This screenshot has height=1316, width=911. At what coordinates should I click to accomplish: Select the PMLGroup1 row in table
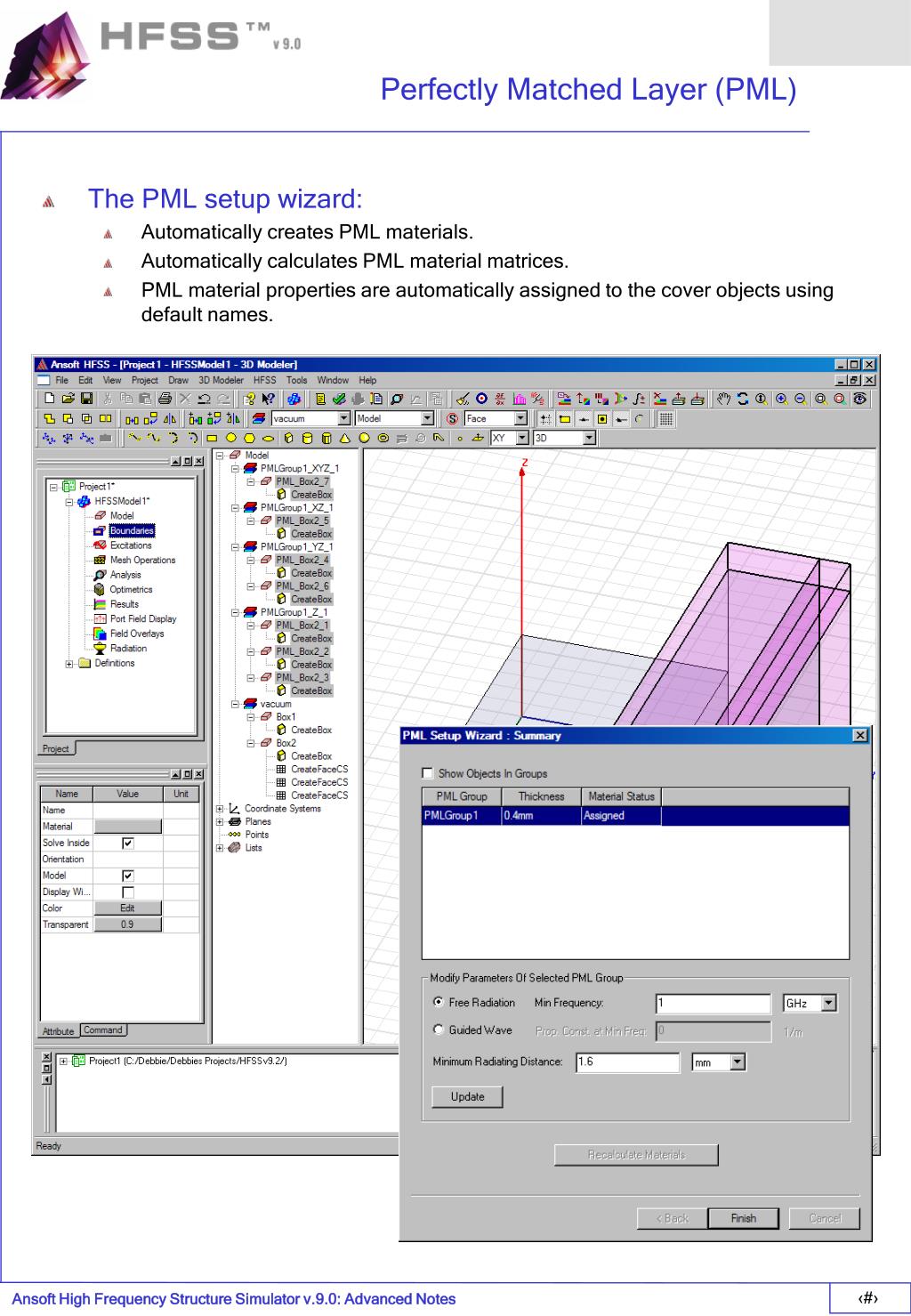click(x=635, y=816)
